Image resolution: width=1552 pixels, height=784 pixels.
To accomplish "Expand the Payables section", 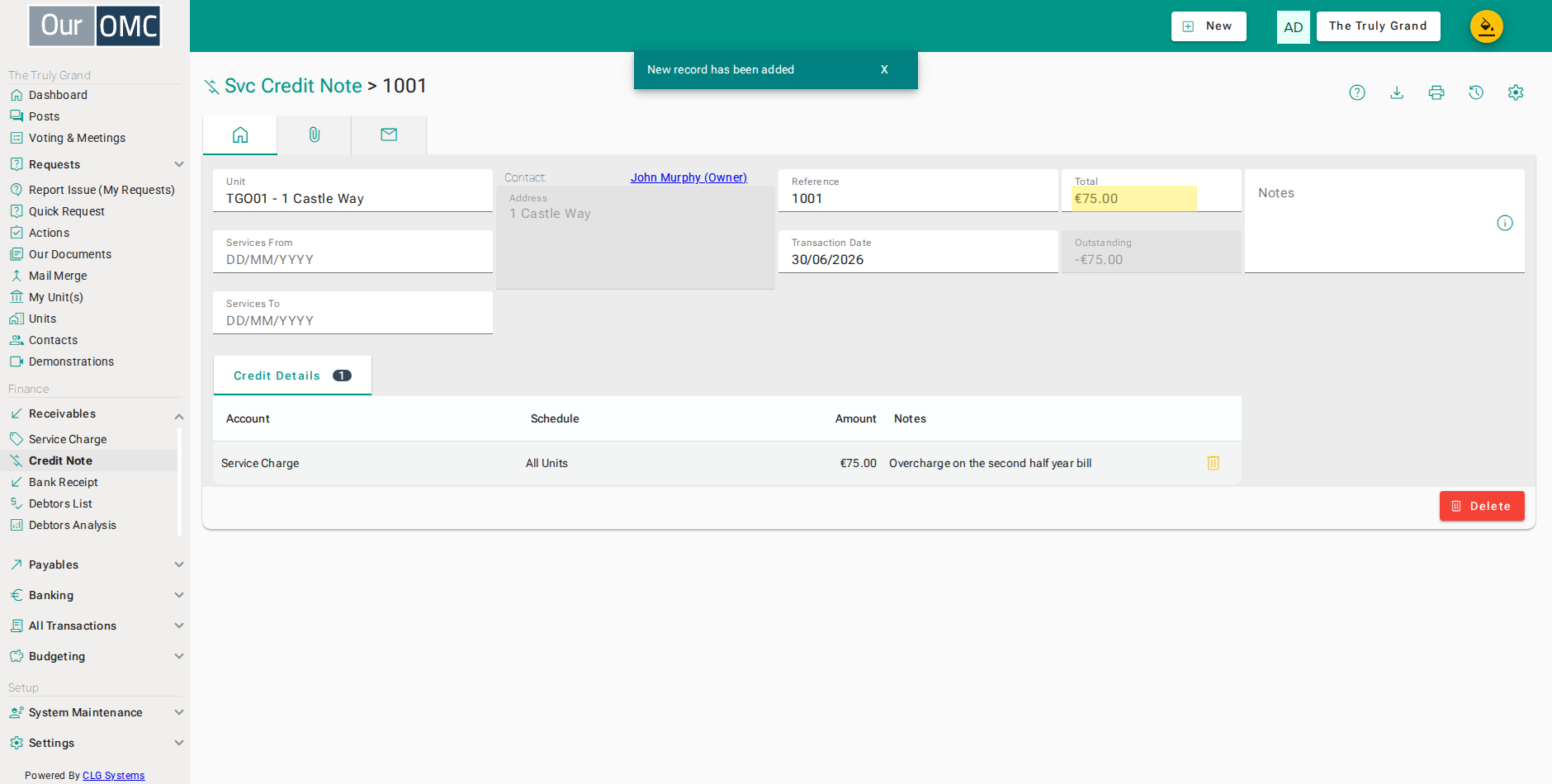I will tap(179, 564).
